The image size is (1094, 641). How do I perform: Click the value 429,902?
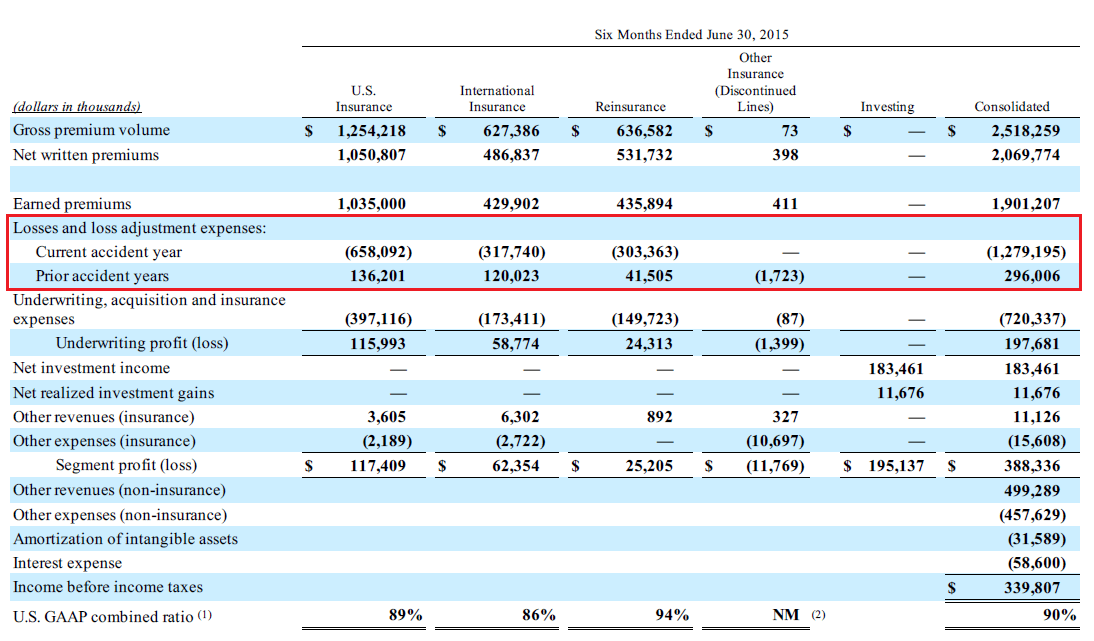(x=511, y=204)
